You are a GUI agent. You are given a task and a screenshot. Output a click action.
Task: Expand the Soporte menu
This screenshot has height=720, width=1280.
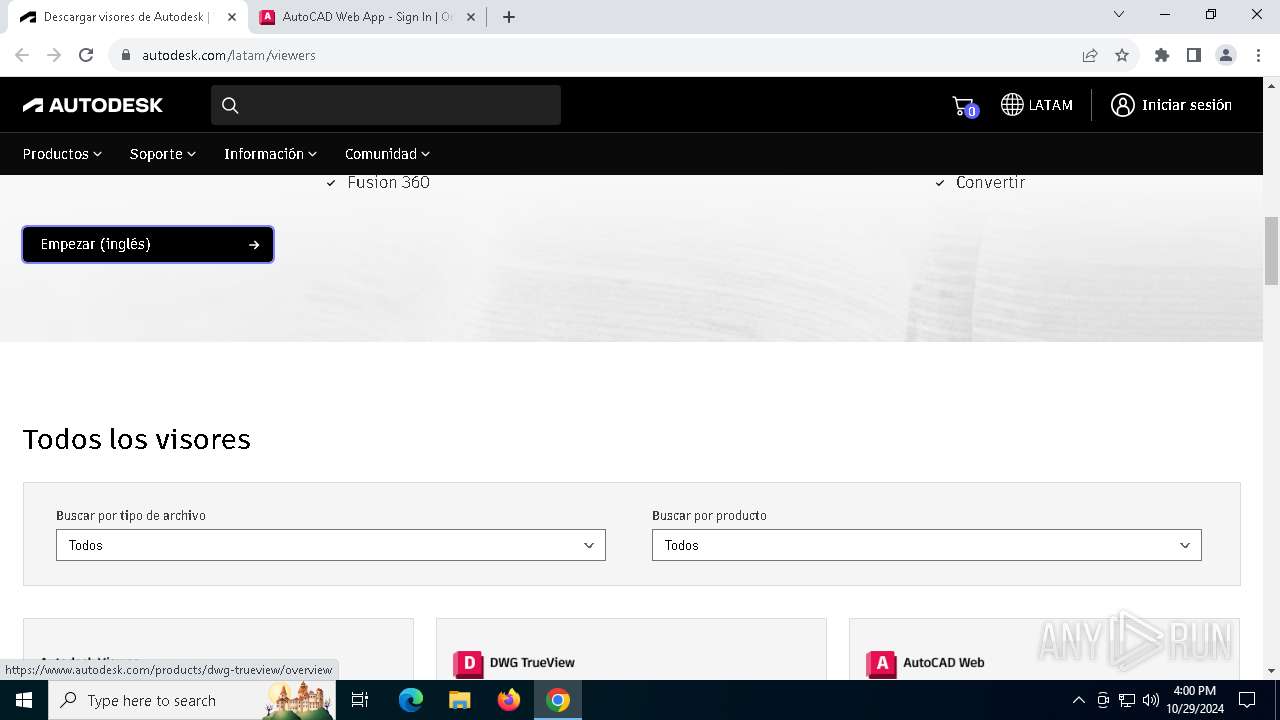click(x=163, y=154)
